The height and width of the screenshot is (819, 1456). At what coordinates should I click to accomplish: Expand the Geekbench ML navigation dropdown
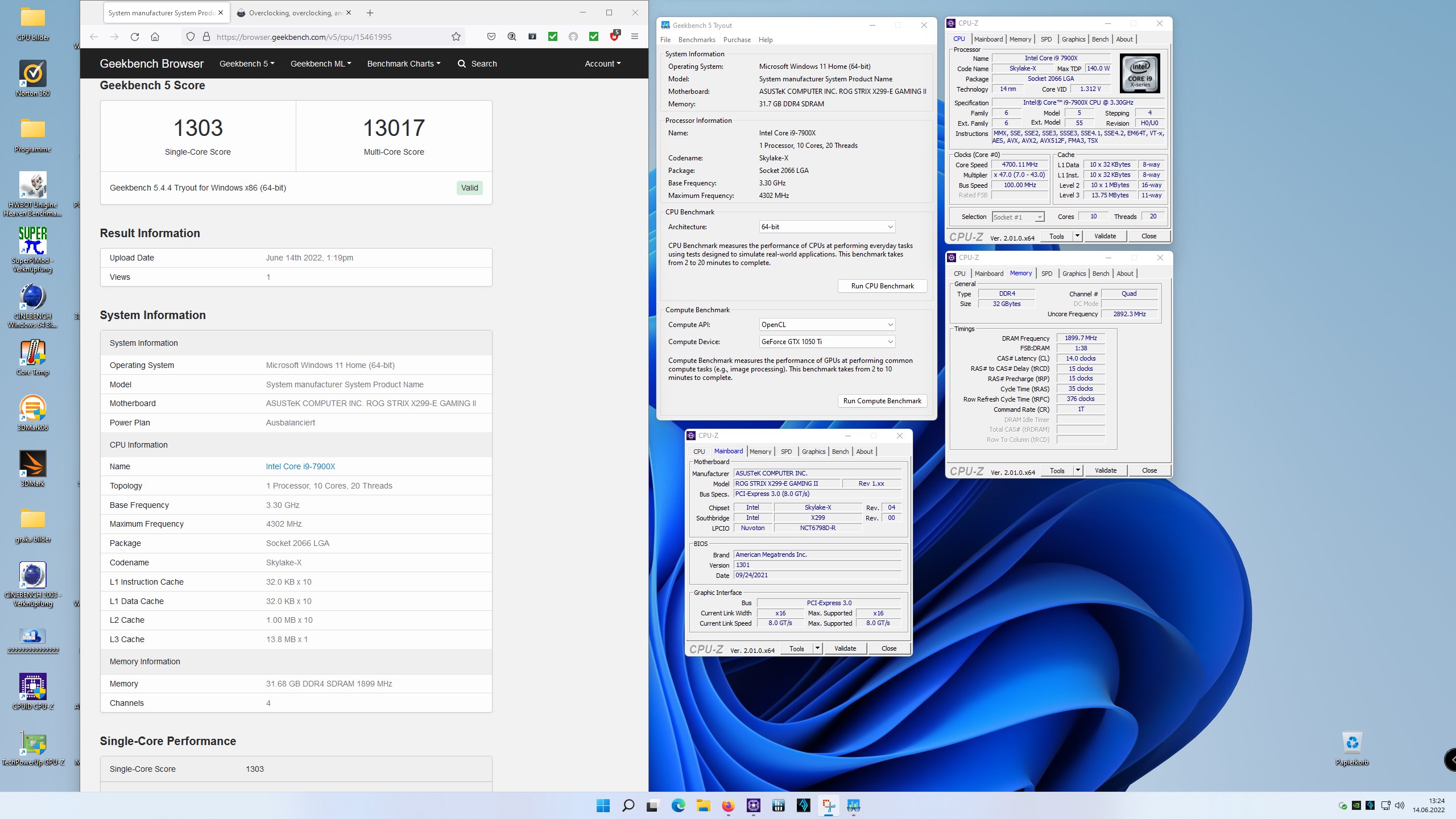(321, 64)
